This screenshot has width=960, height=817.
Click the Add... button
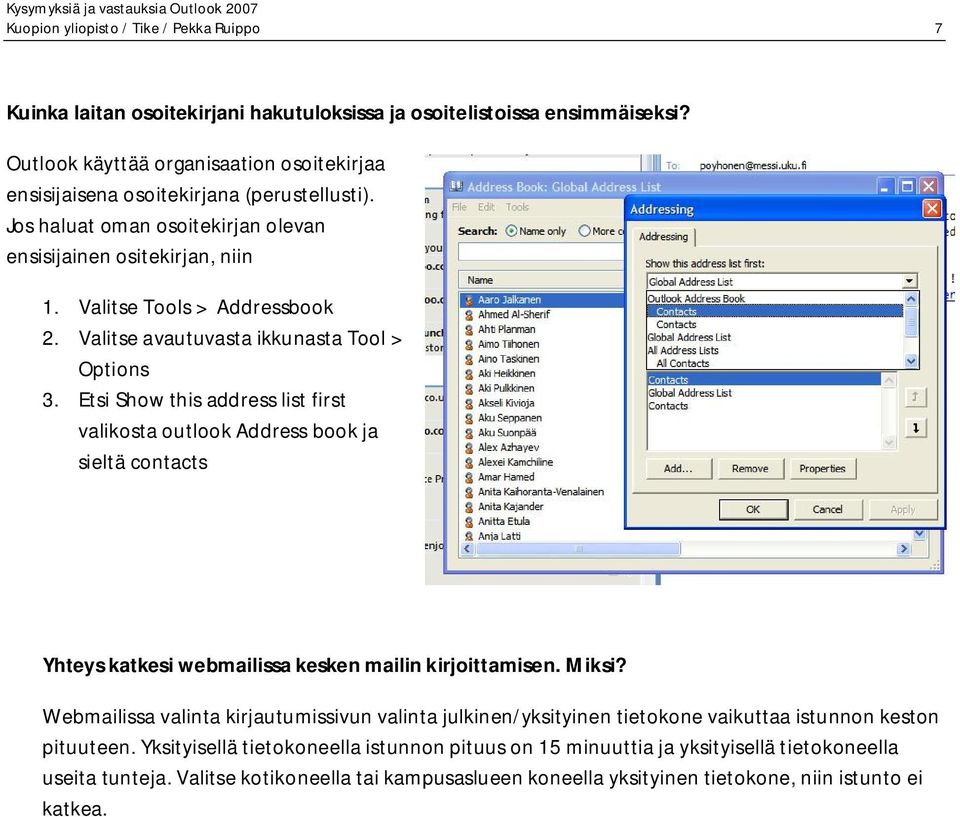point(678,469)
